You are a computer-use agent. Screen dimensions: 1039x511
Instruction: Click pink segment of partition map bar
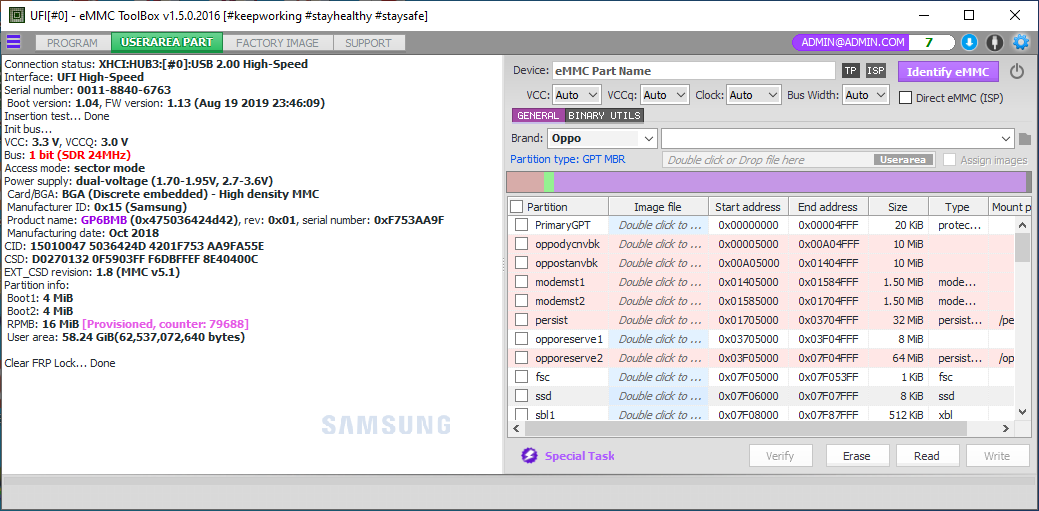525,182
